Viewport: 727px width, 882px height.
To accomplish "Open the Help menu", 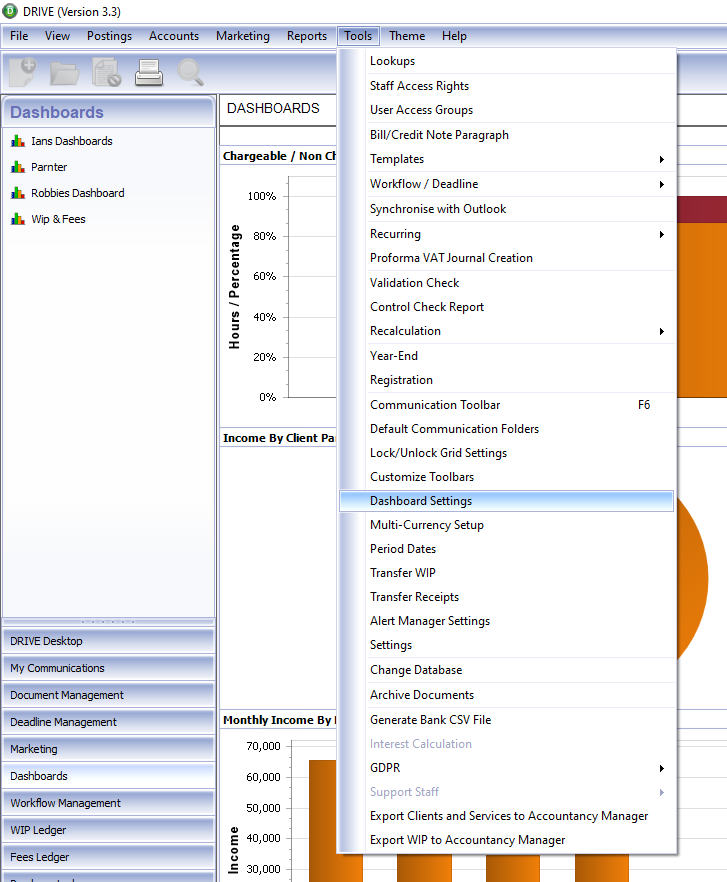I will tap(454, 36).
